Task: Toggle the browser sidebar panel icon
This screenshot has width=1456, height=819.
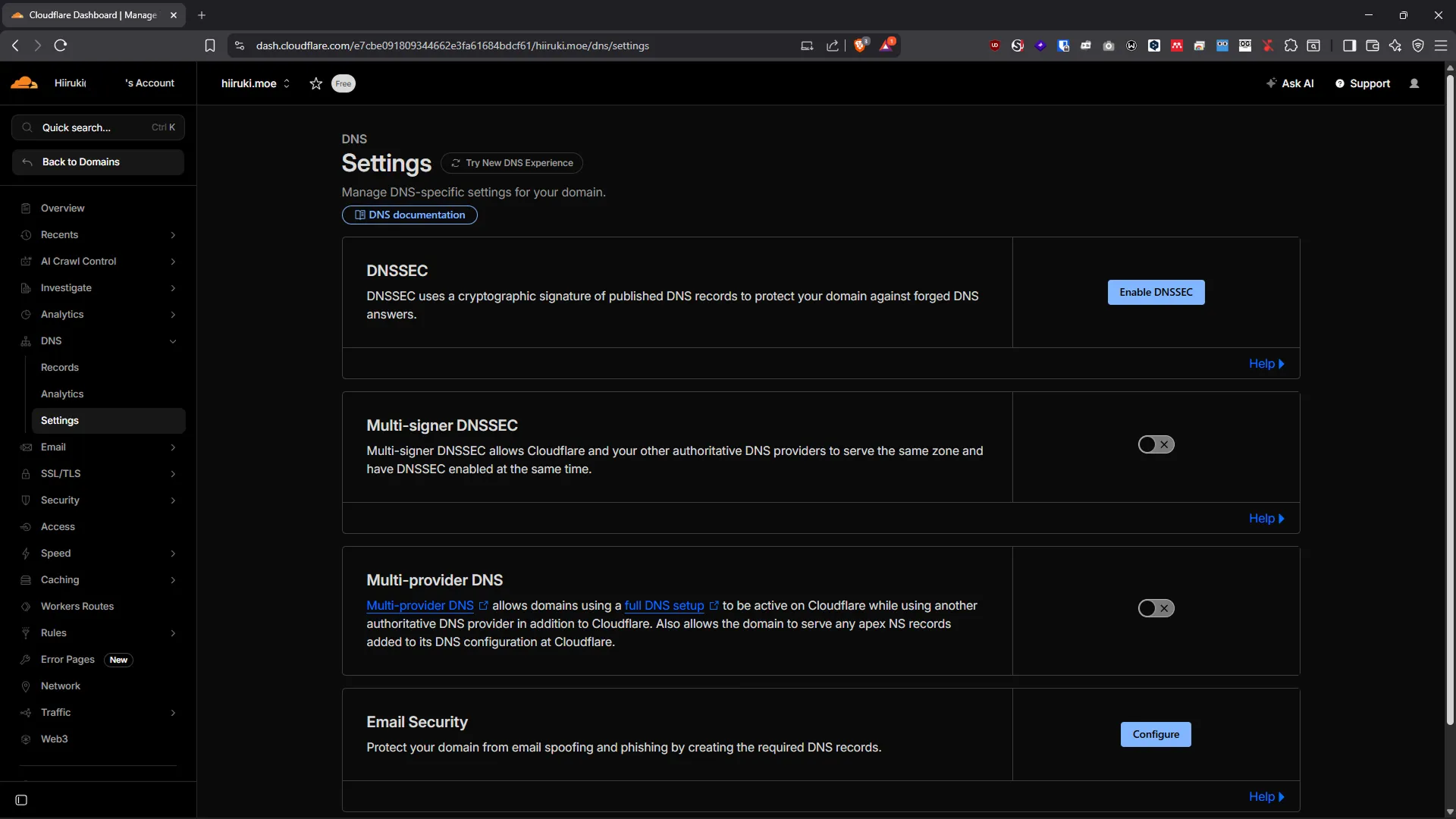Action: 1349,45
